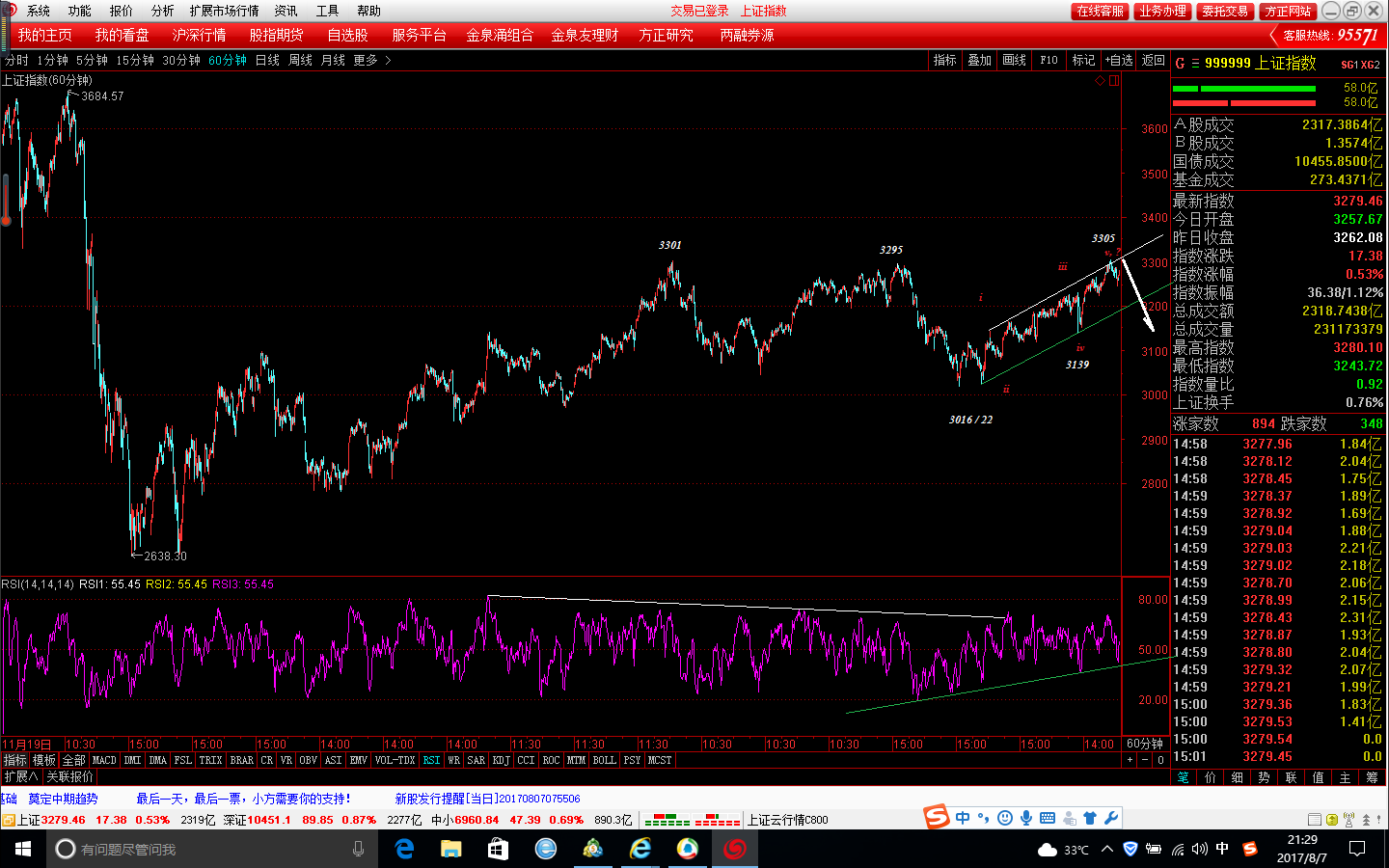This screenshot has width=1389, height=868.
Task: Open the 指标 dropdown in chart toolbar
Action: click(944, 60)
